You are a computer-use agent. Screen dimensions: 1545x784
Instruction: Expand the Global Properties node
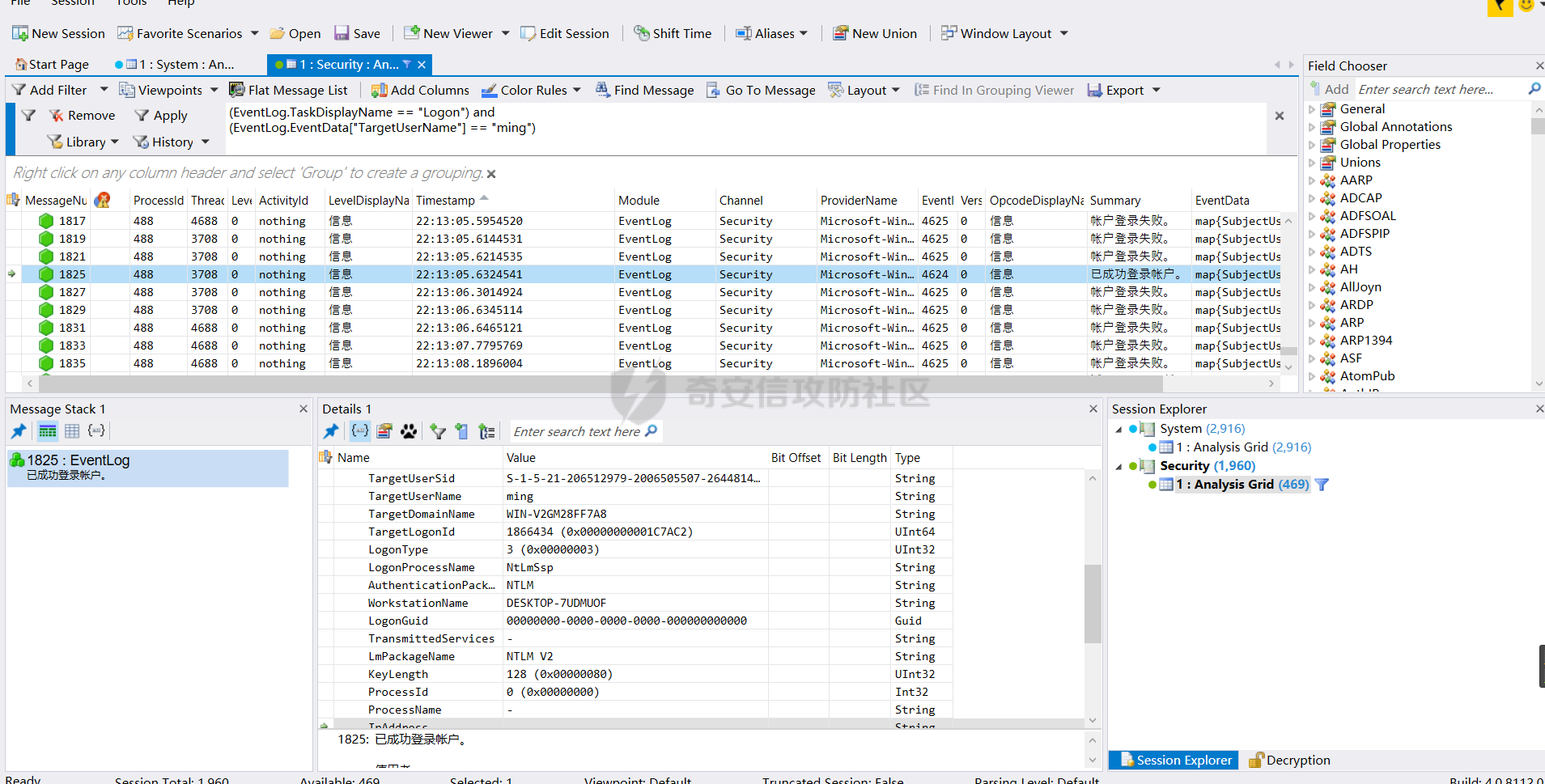pyautogui.click(x=1312, y=145)
